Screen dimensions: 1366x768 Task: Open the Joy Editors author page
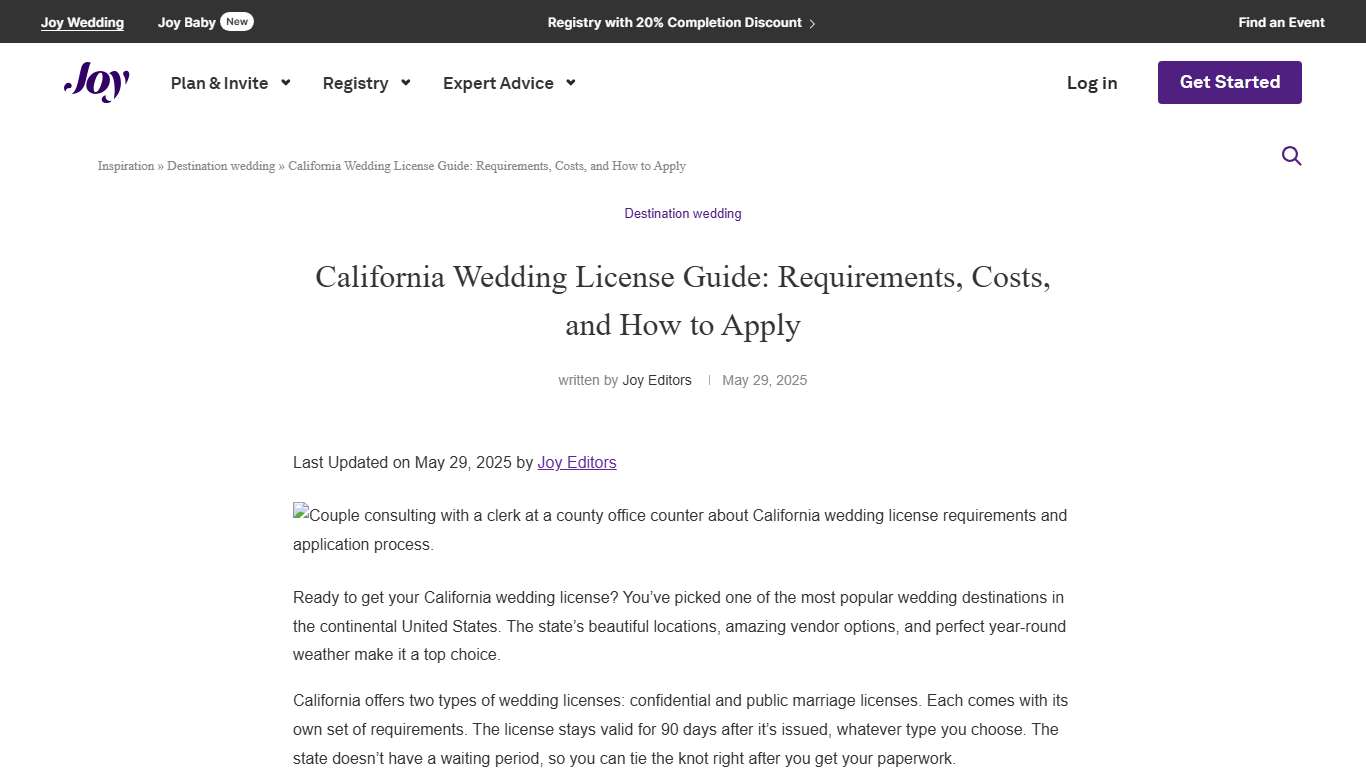(657, 380)
